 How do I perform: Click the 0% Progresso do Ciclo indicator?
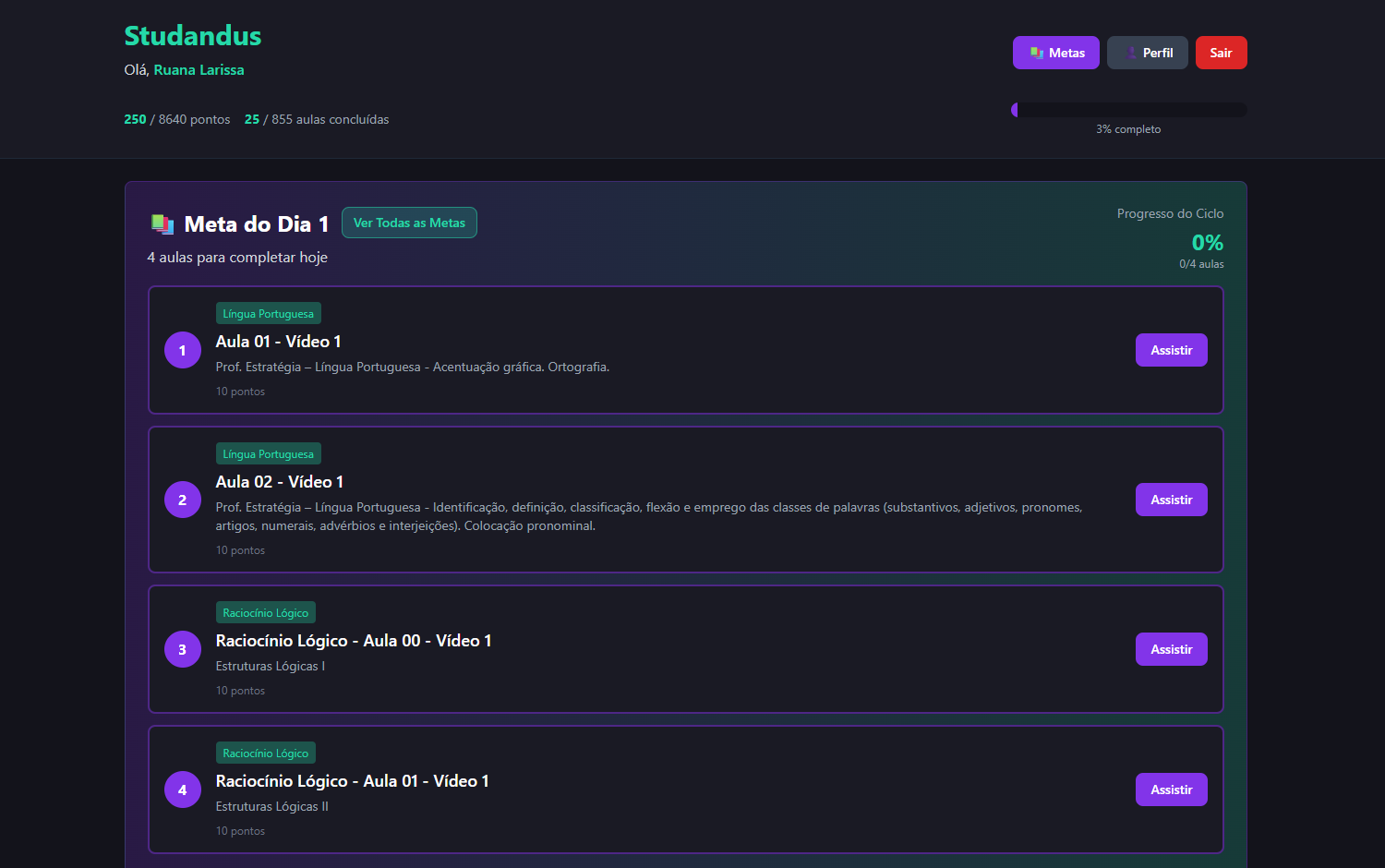(x=1207, y=243)
